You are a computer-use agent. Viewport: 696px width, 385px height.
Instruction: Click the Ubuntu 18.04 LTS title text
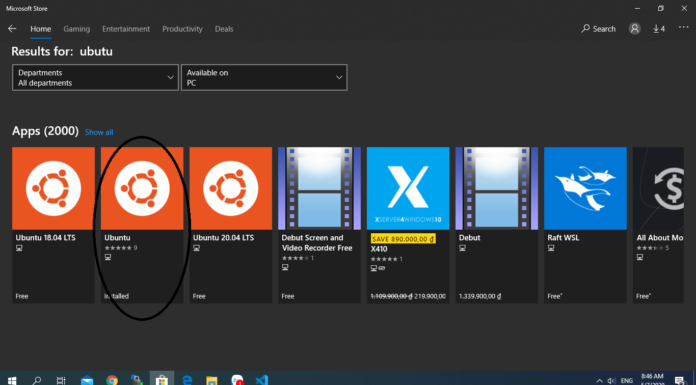[x=45, y=238]
